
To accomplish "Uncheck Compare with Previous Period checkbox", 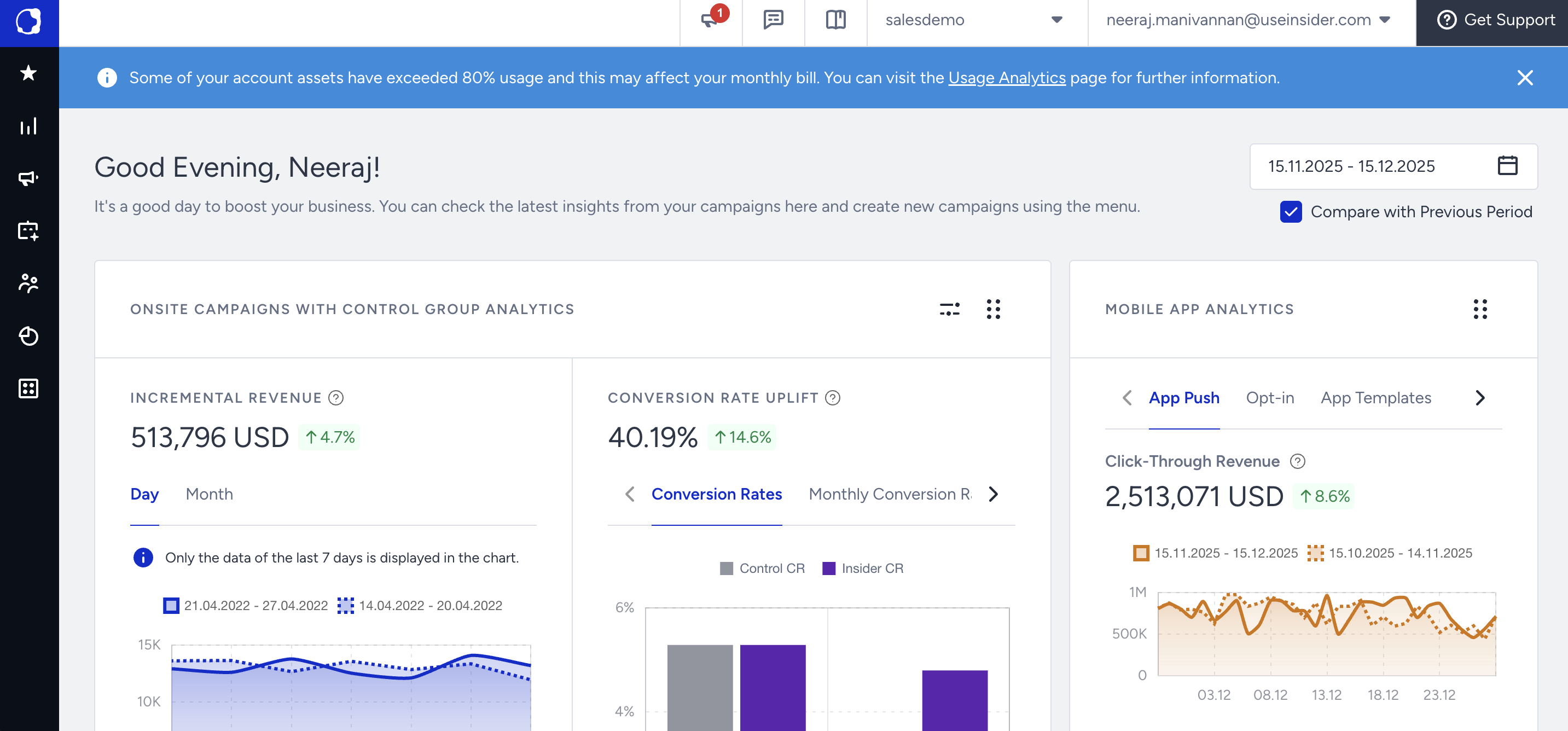I will point(1291,212).
